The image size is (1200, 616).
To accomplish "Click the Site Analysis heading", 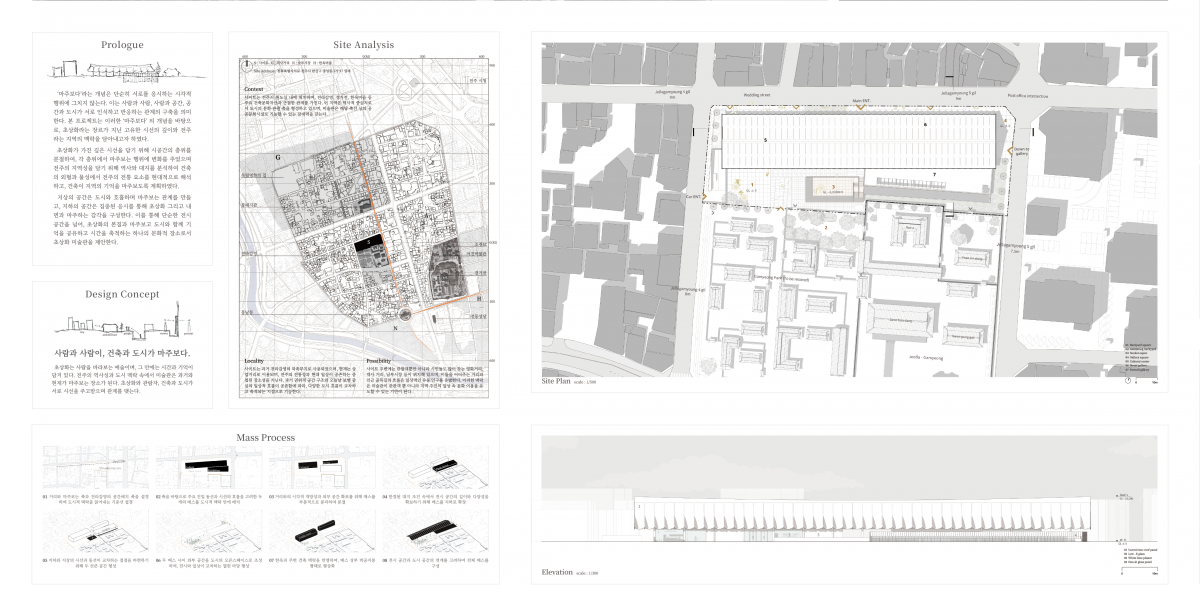I will click(x=364, y=44).
